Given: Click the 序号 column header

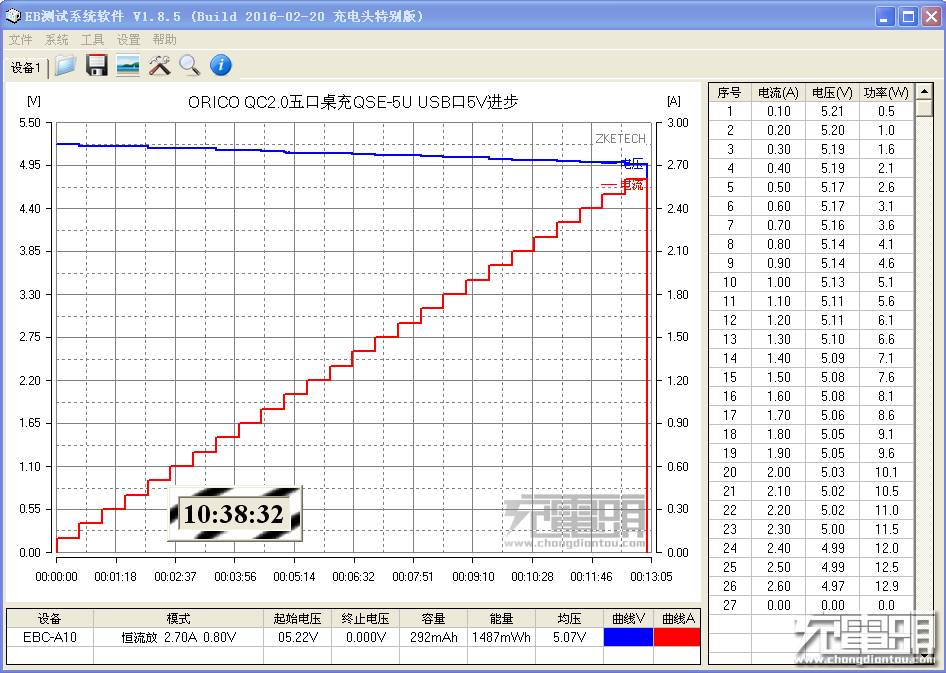Looking at the screenshot, I should pyautogui.click(x=729, y=92).
